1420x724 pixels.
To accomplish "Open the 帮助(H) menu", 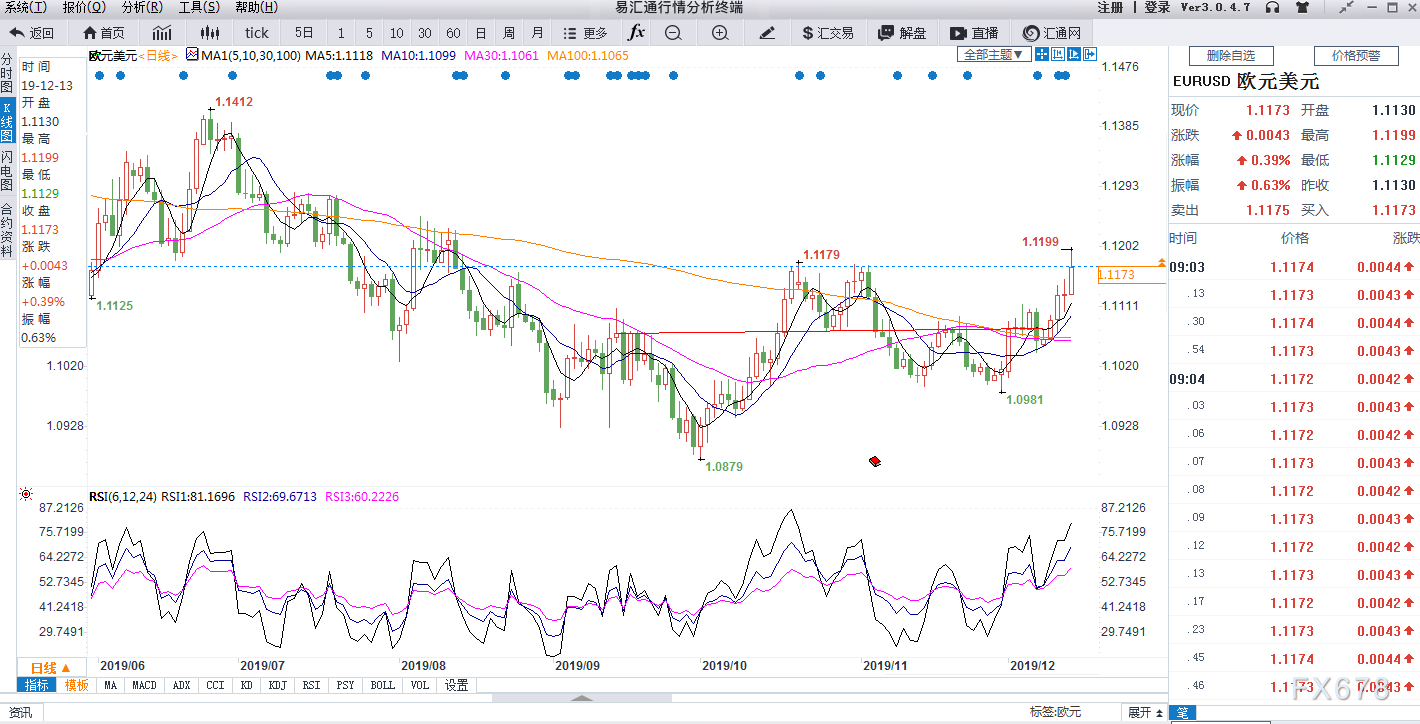I will (257, 7).
